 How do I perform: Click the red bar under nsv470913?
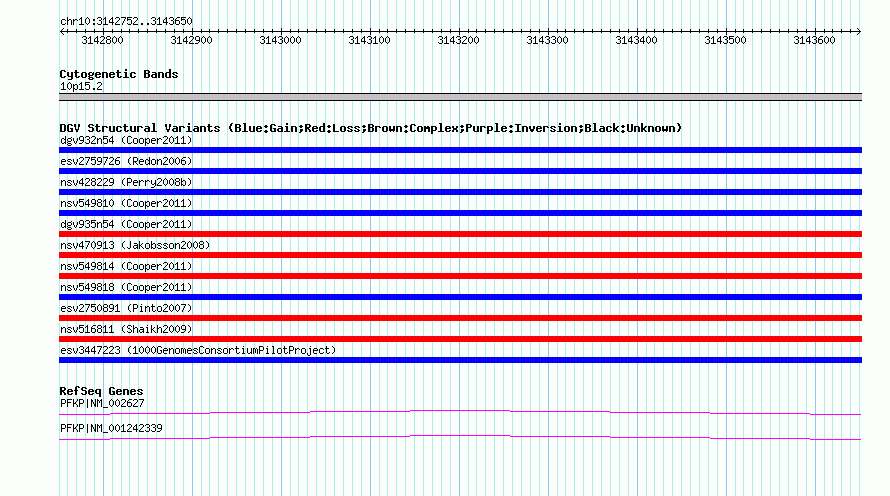[x=460, y=255]
